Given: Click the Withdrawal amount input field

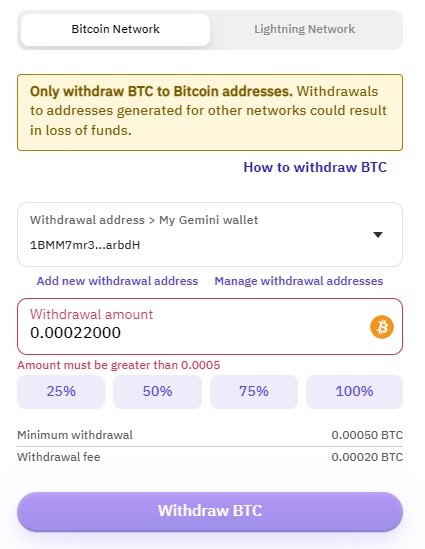Looking at the screenshot, I should pos(210,326).
